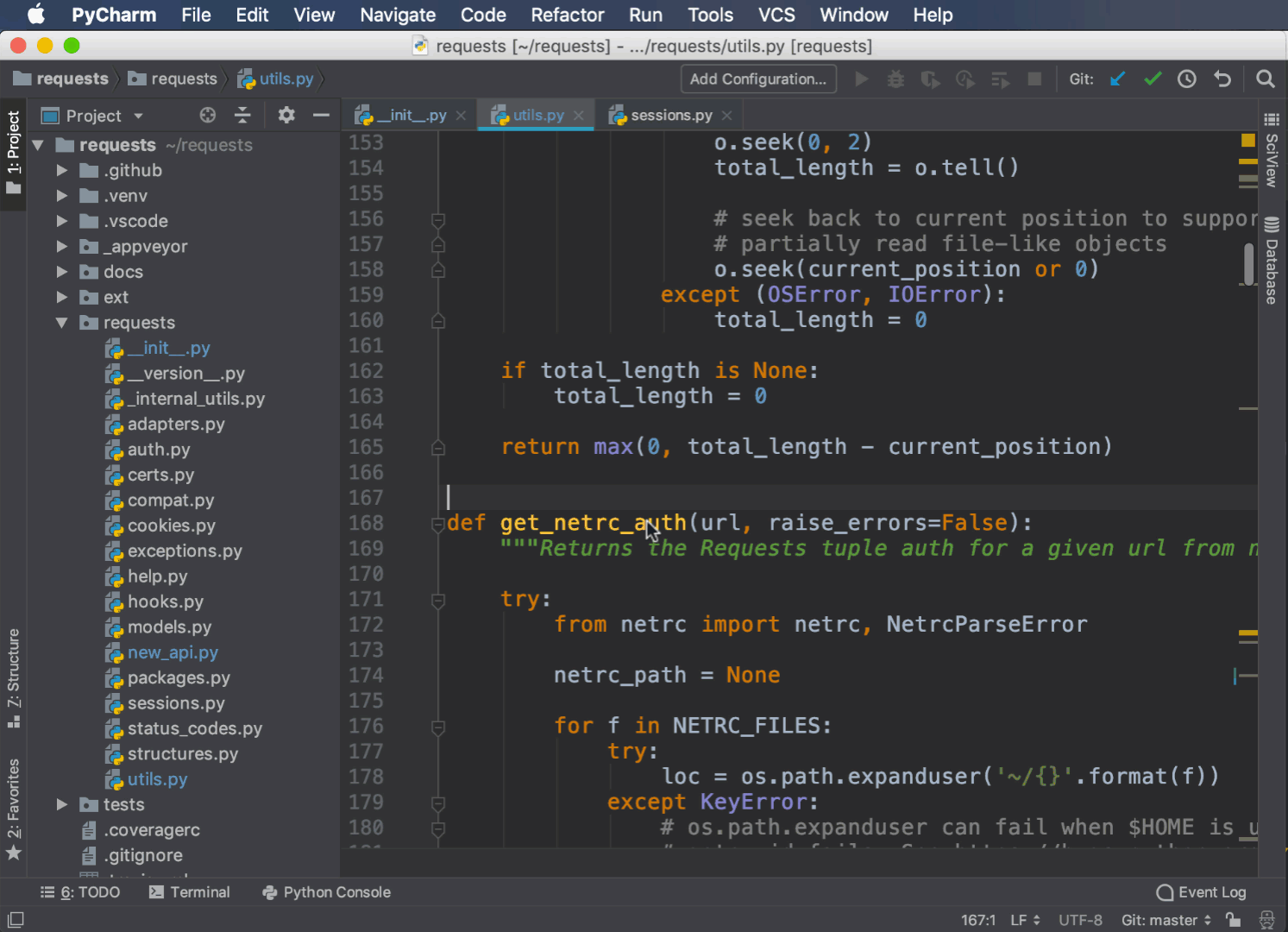This screenshot has width=1288, height=932.
Task: Open Search Everywhere
Action: point(1265,79)
